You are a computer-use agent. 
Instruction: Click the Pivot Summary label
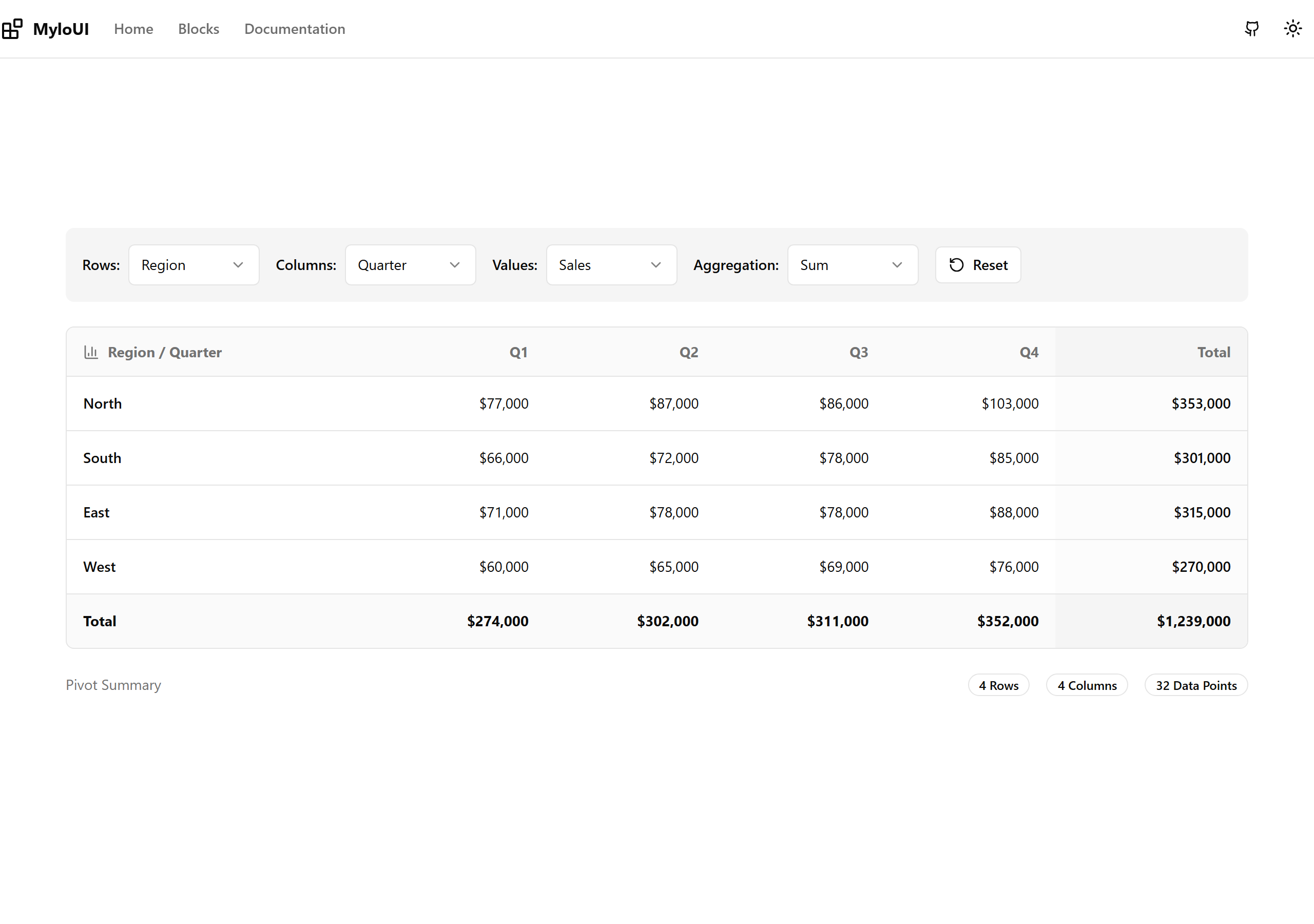click(113, 685)
